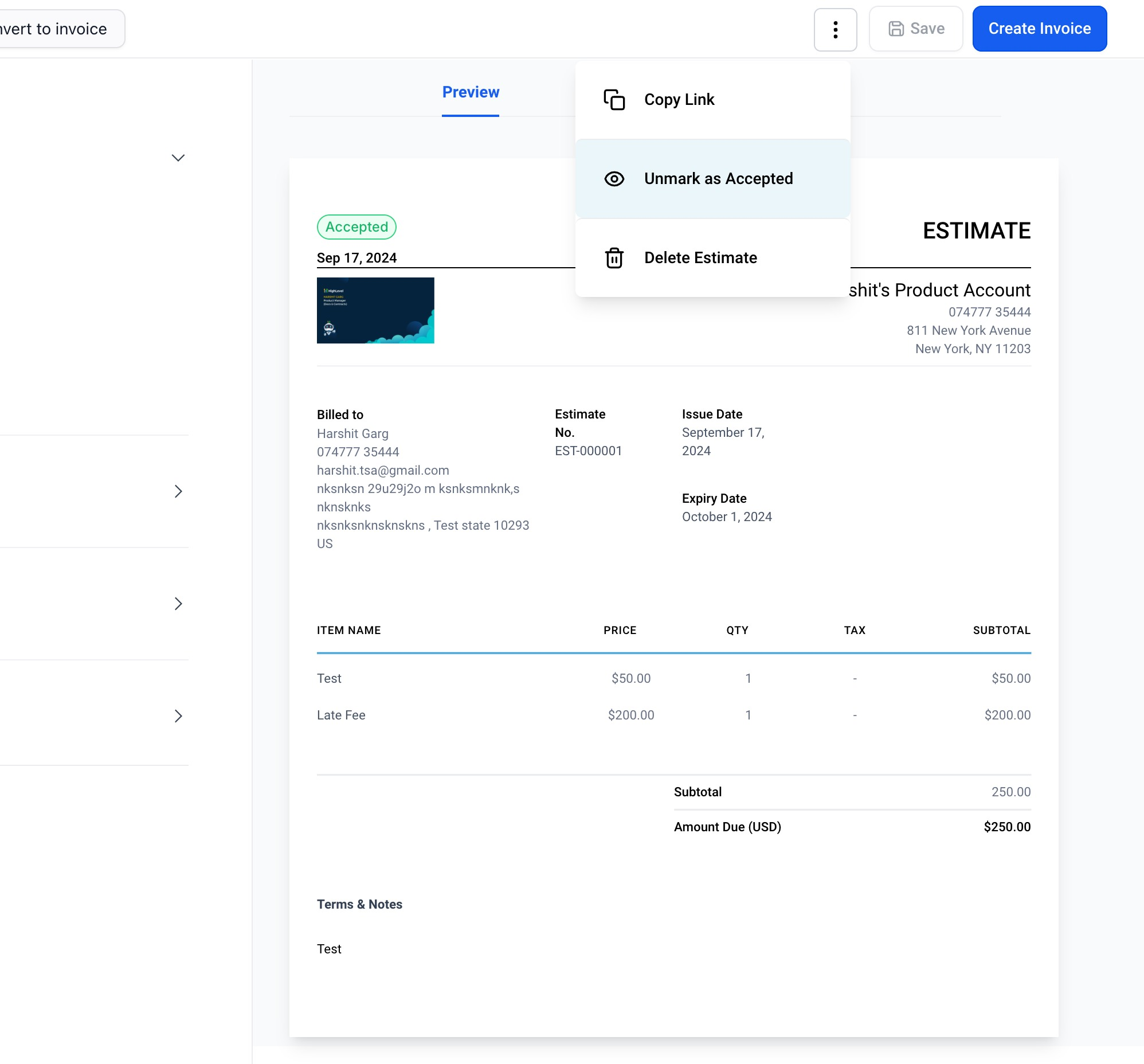Click the harshit.tsa@gmail.com email text
The image size is (1144, 1064).
pyautogui.click(x=383, y=470)
